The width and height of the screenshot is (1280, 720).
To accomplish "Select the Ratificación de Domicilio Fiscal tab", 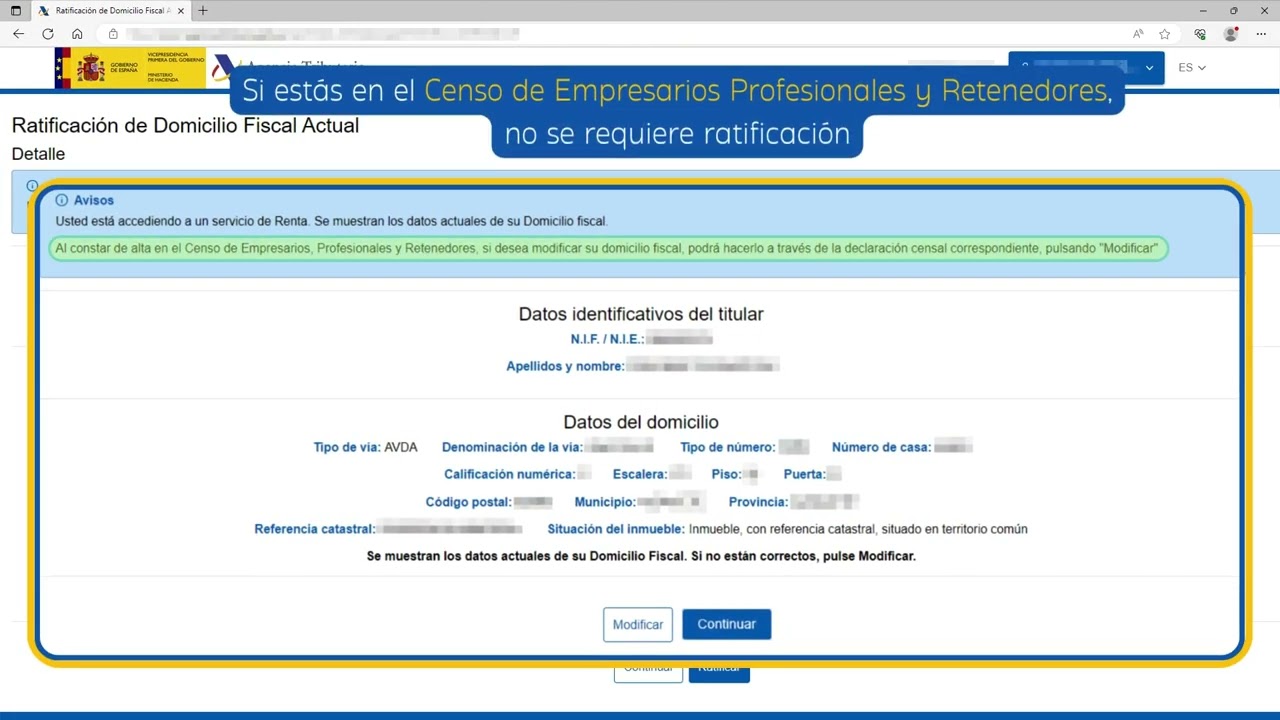I will [110, 11].
